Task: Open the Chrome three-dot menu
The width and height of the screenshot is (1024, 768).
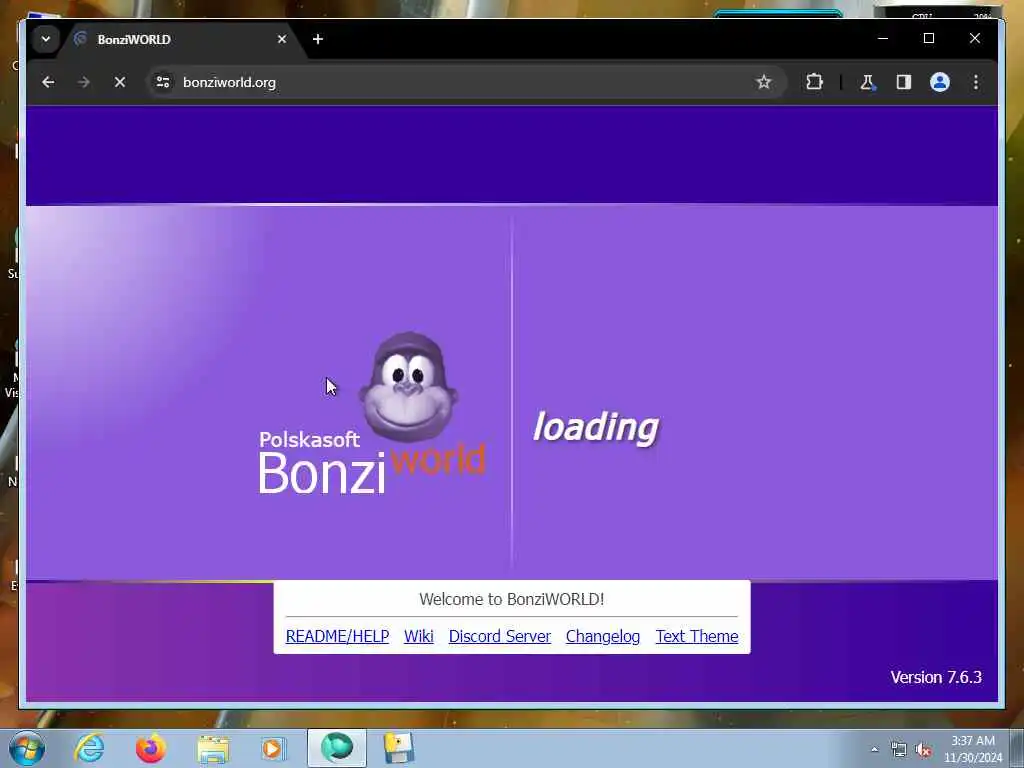Action: click(976, 82)
